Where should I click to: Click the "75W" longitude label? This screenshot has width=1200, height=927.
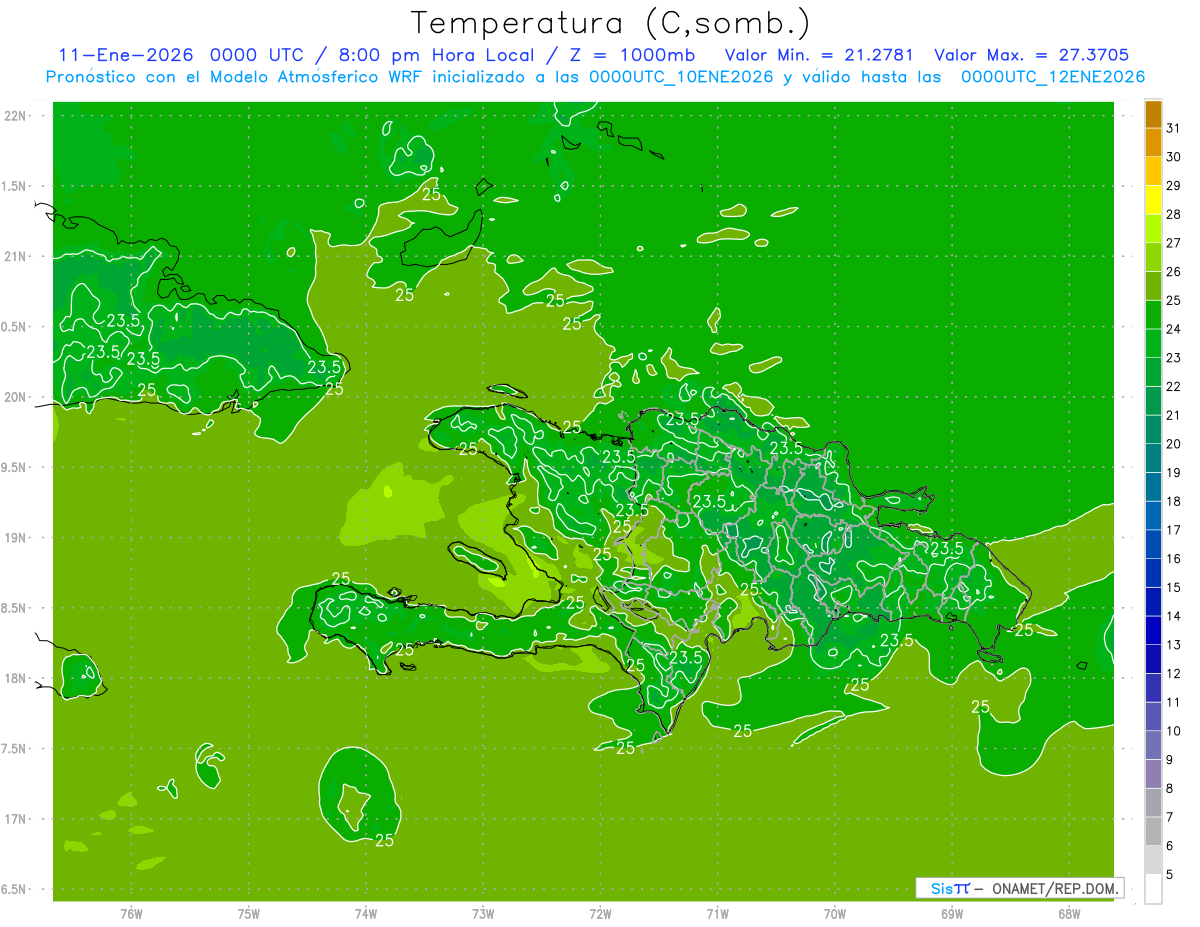tap(248, 913)
